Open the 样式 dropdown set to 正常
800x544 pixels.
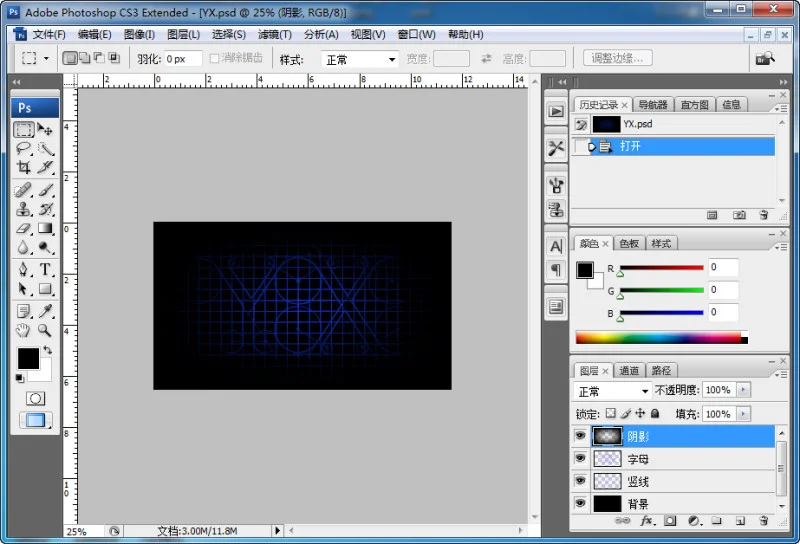(360, 59)
